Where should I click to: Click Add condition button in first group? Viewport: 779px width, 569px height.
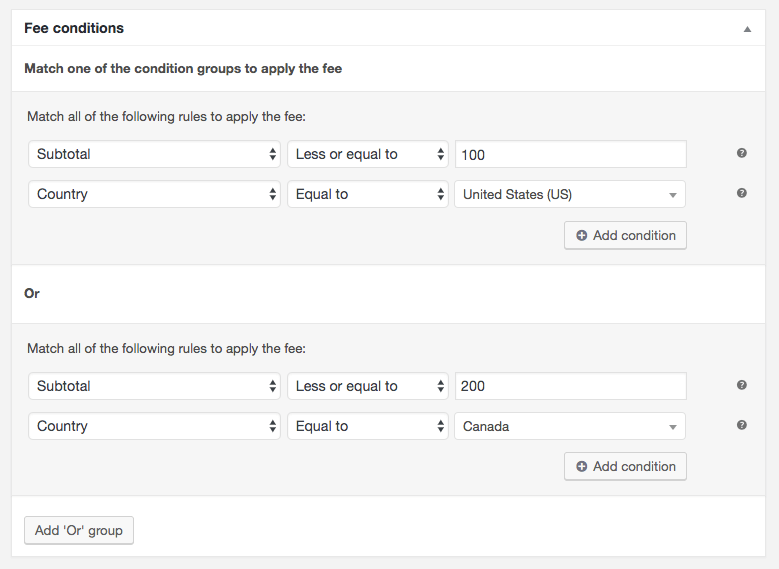[625, 236]
